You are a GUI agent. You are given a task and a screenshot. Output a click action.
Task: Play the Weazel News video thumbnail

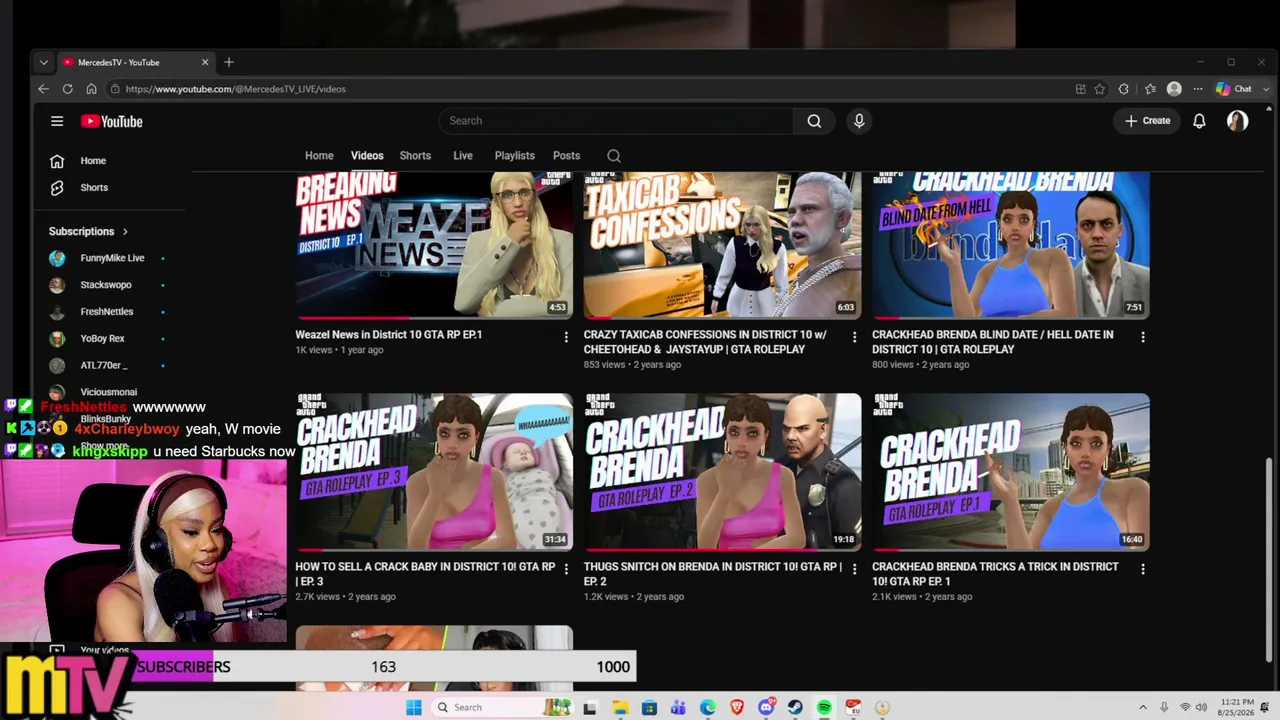point(434,245)
